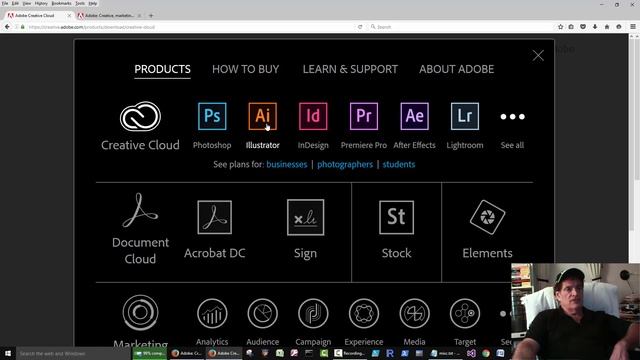Click the browser Search field

(460, 27)
